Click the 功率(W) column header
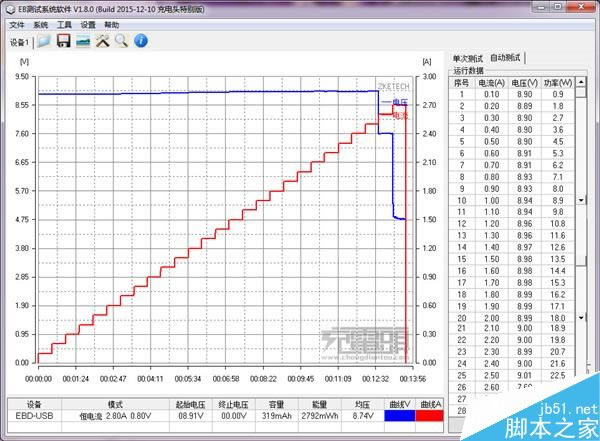Image resolution: width=600 pixels, height=441 pixels. (560, 82)
